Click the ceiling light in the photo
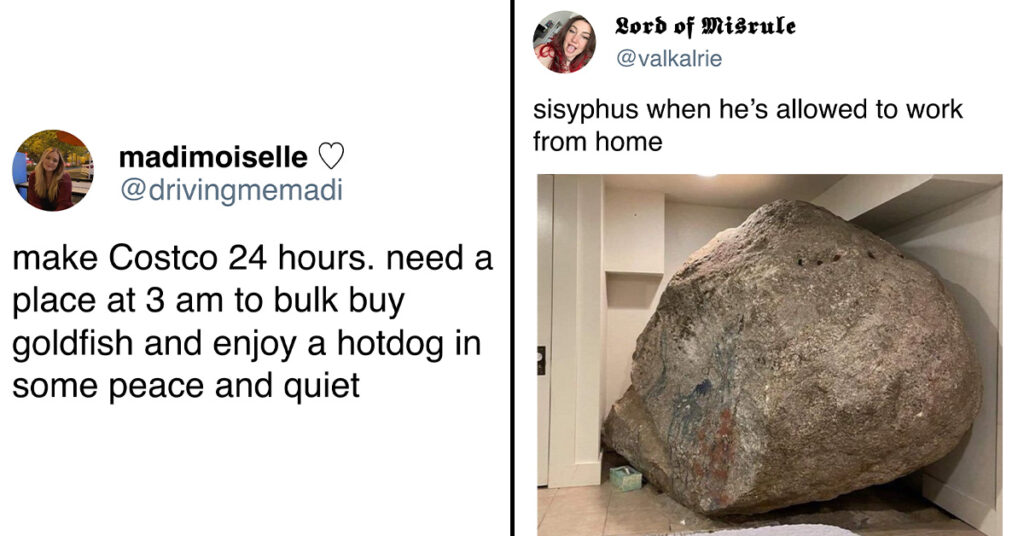 [707, 176]
